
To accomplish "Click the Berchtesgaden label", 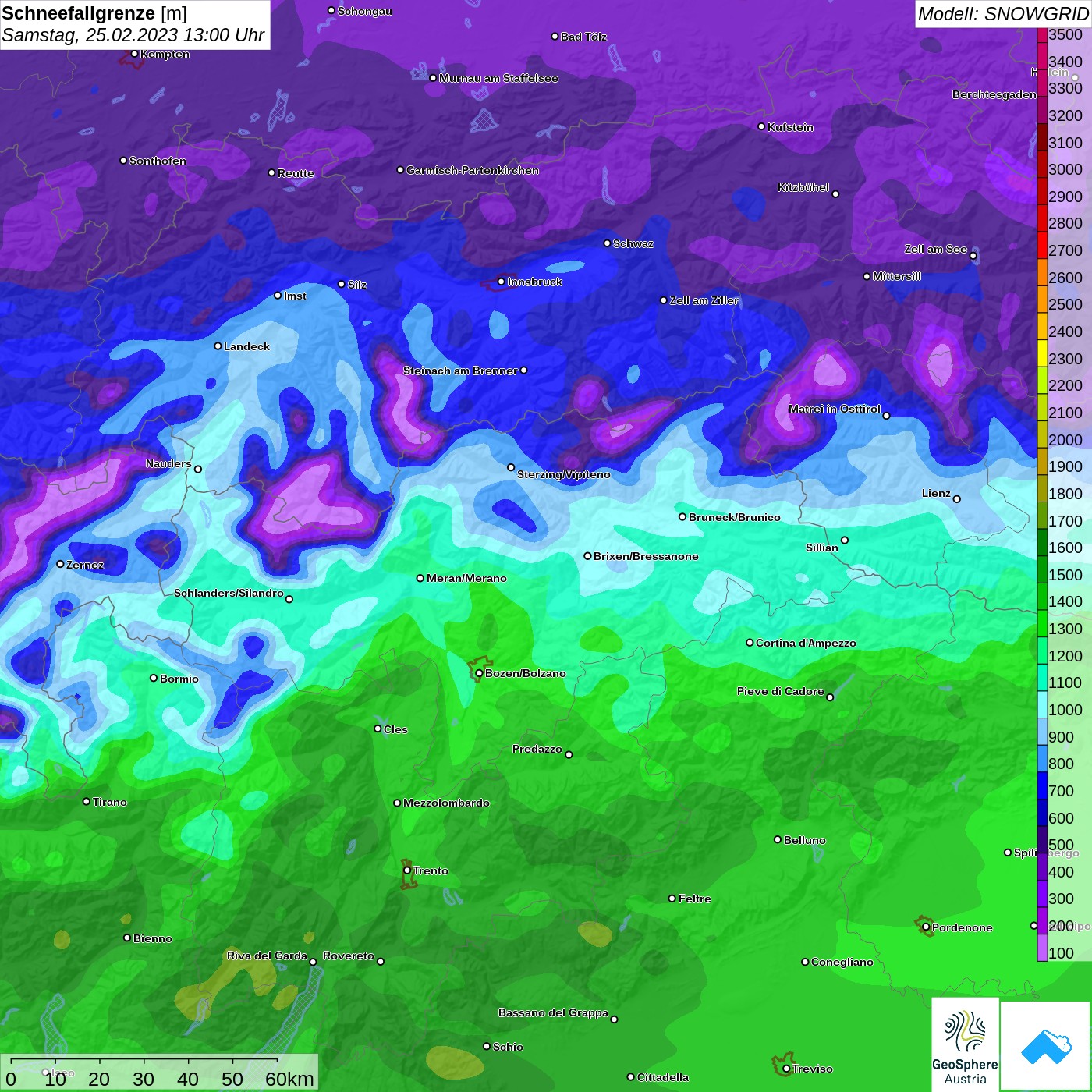I will pyautogui.click(x=994, y=94).
